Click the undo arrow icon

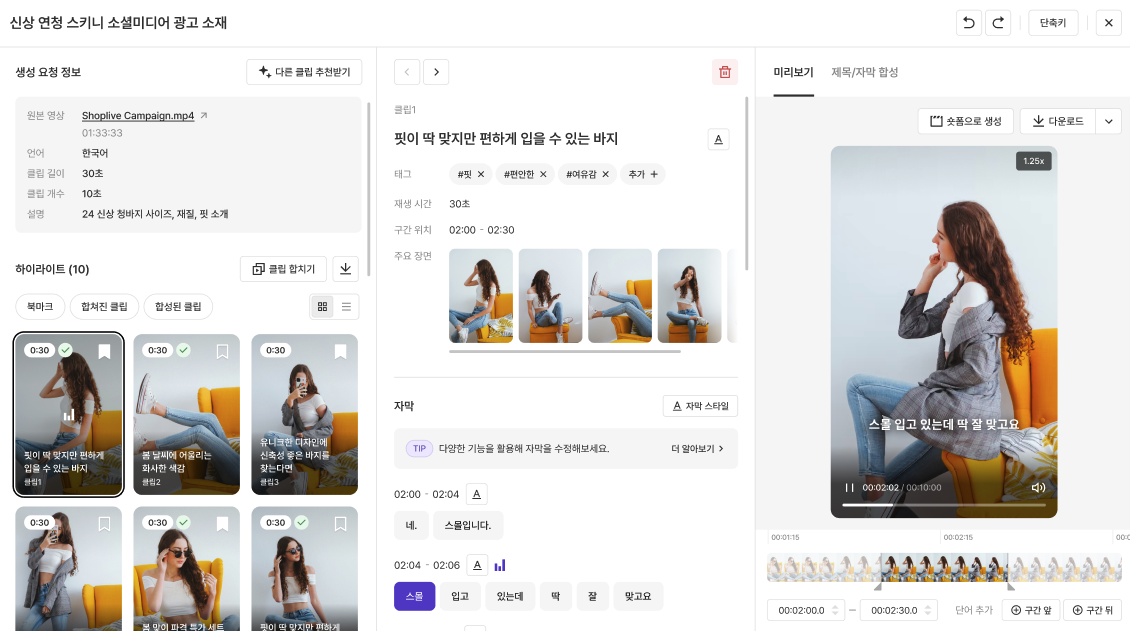[968, 23]
